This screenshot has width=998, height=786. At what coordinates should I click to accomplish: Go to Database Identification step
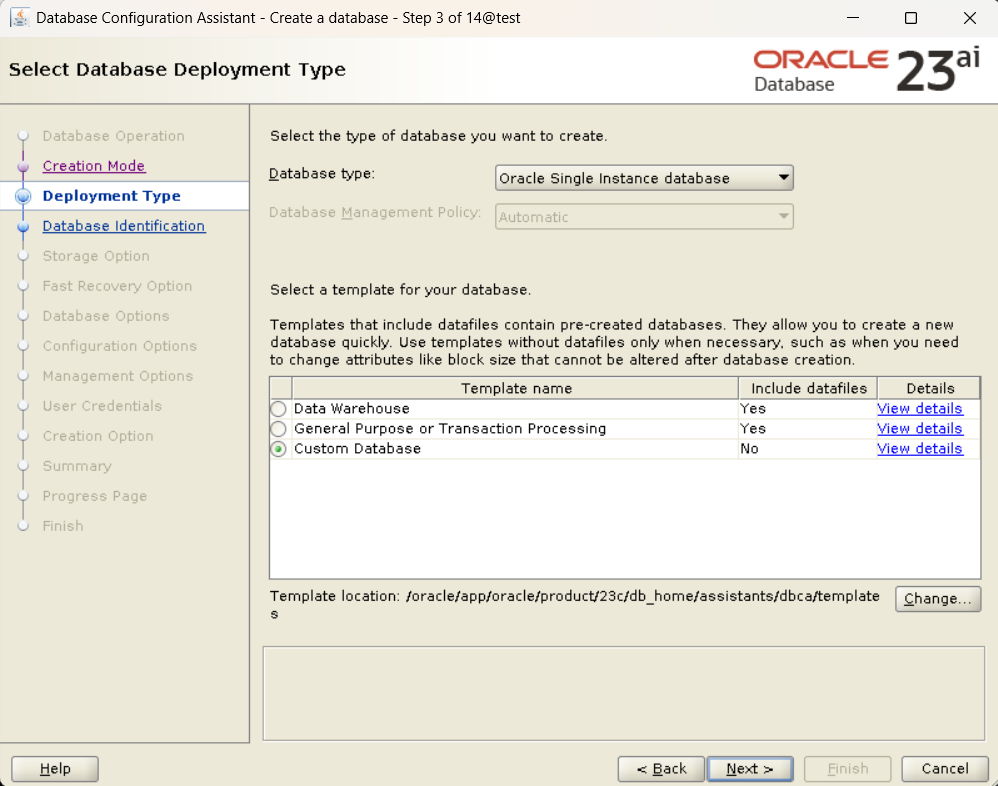point(123,226)
